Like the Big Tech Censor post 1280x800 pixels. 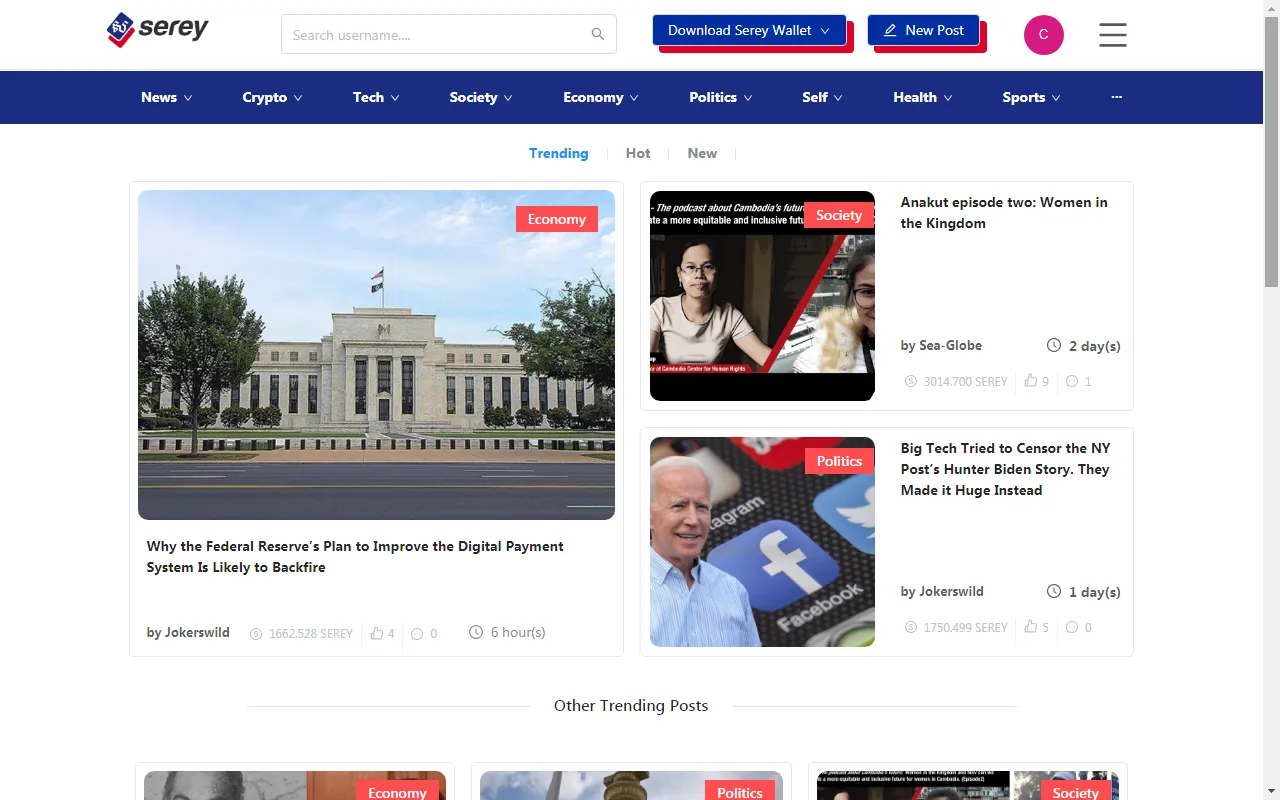pos(1031,627)
